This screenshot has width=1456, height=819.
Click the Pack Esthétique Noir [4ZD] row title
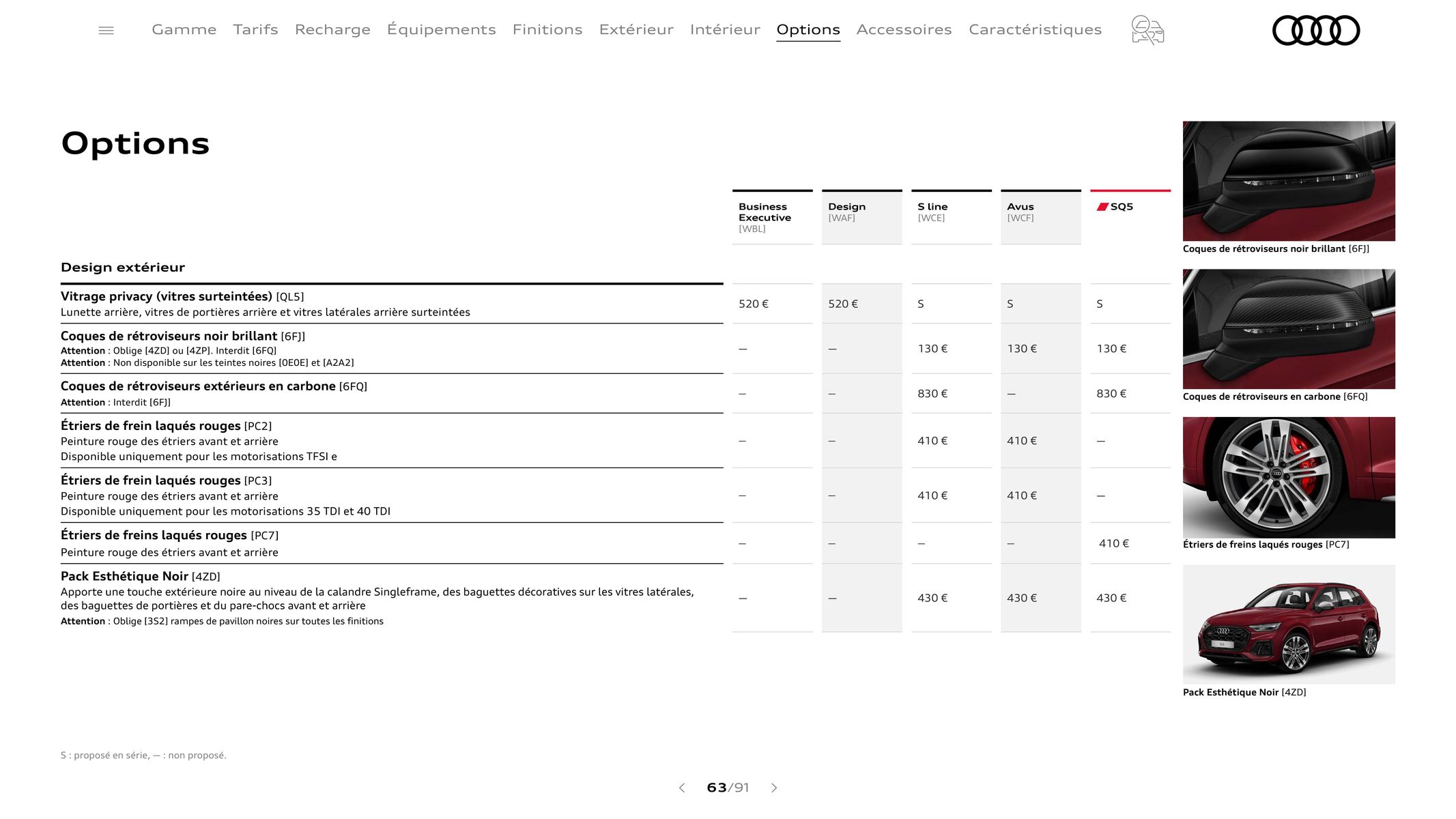pos(140,576)
